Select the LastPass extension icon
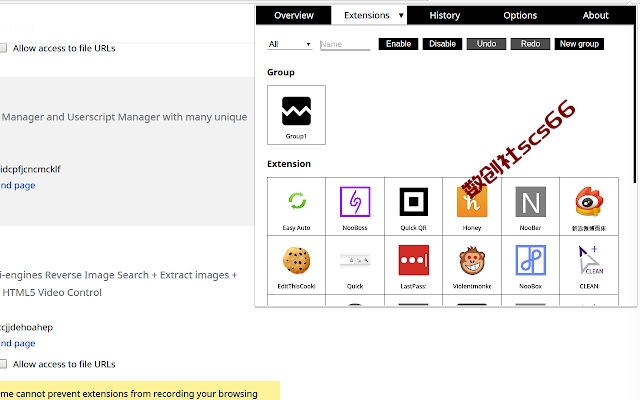Screen dimensions: 640x400 (x=413, y=260)
